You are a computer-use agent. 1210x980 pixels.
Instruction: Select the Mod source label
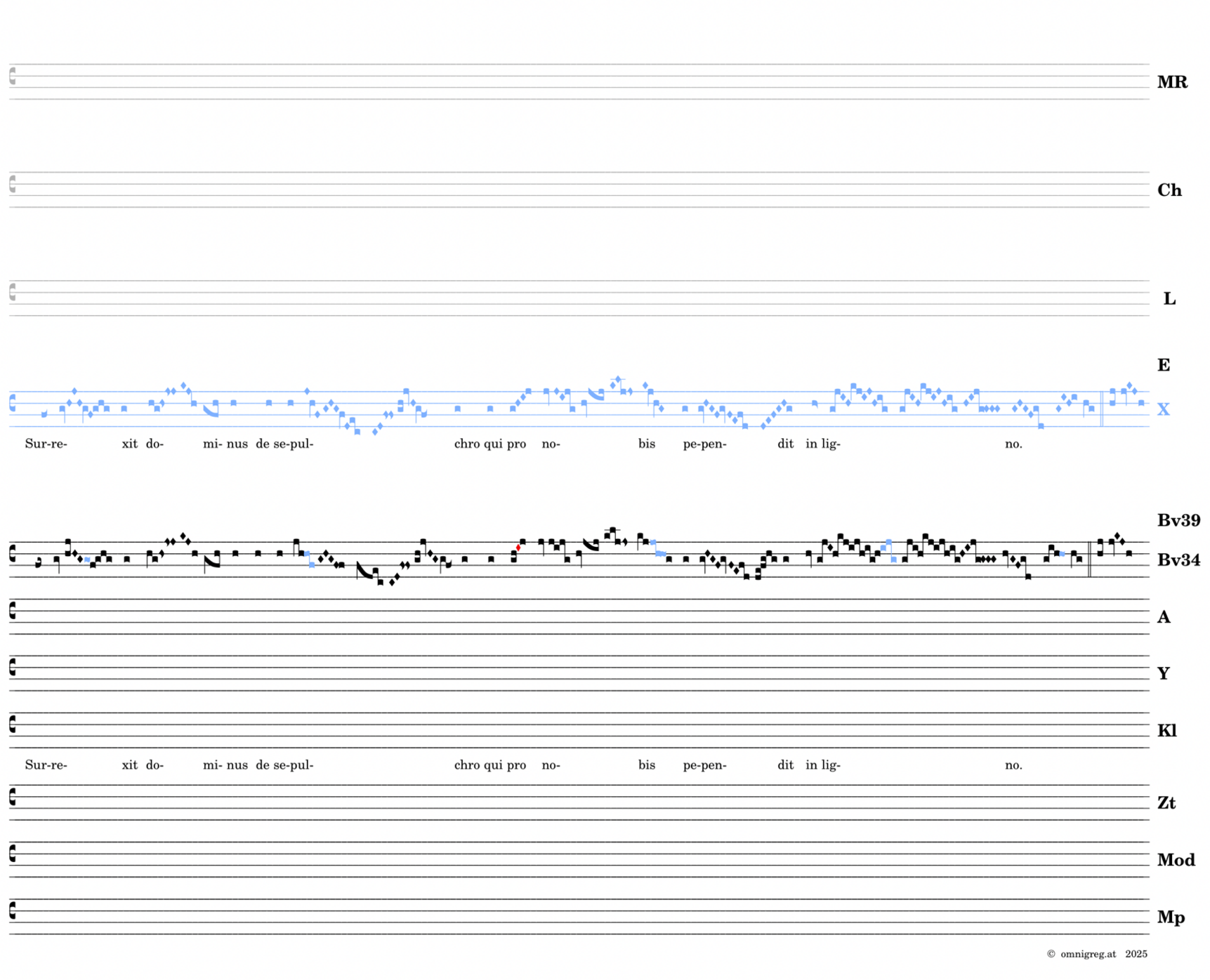[1176, 860]
